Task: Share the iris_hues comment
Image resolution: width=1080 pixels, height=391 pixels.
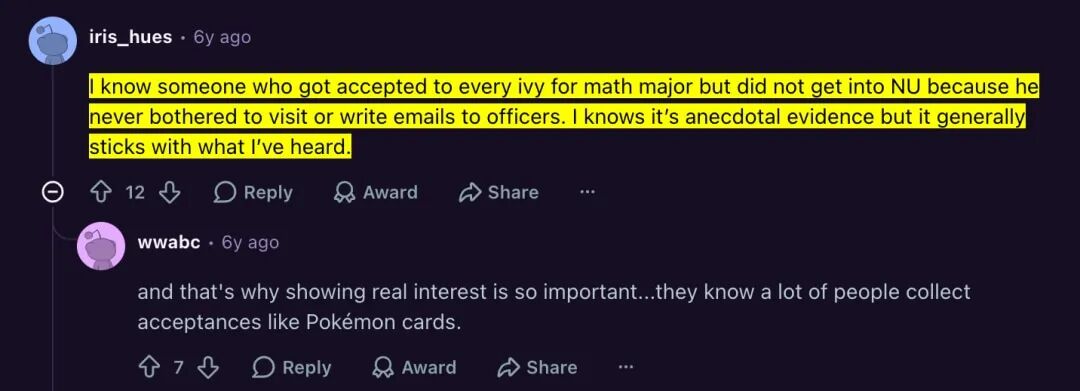Action: click(x=499, y=193)
